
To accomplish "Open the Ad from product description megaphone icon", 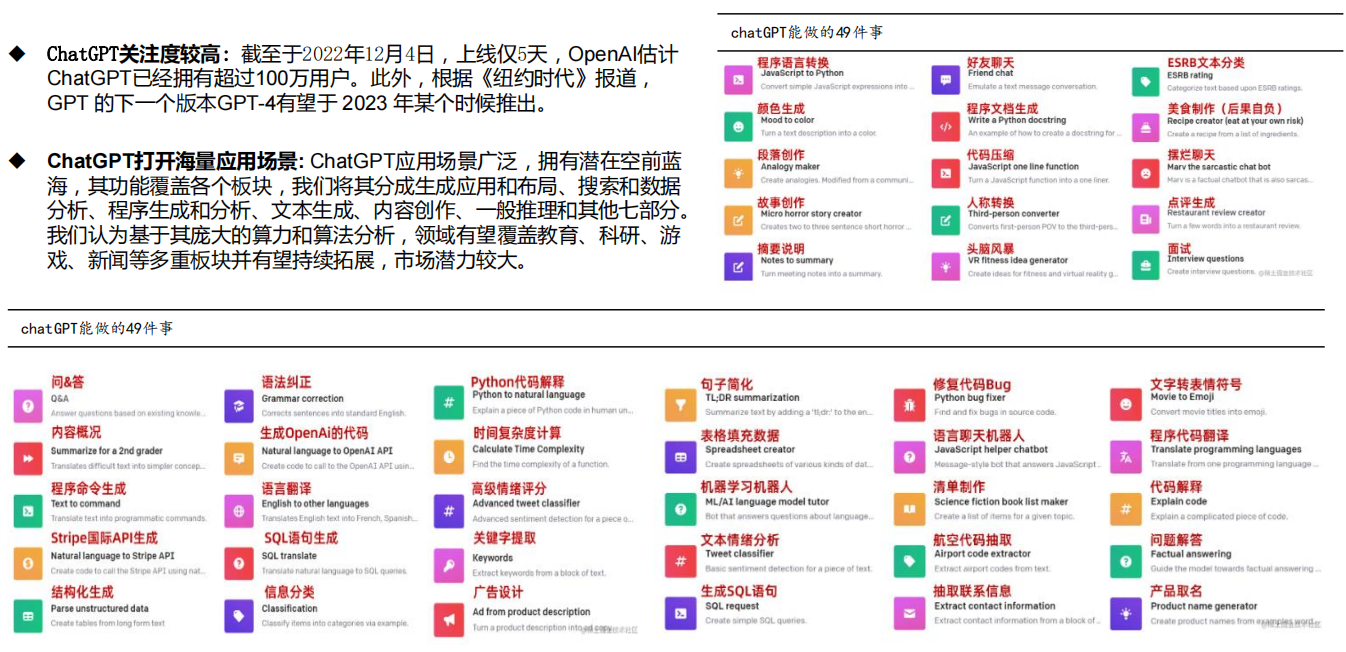I will pos(449,619).
